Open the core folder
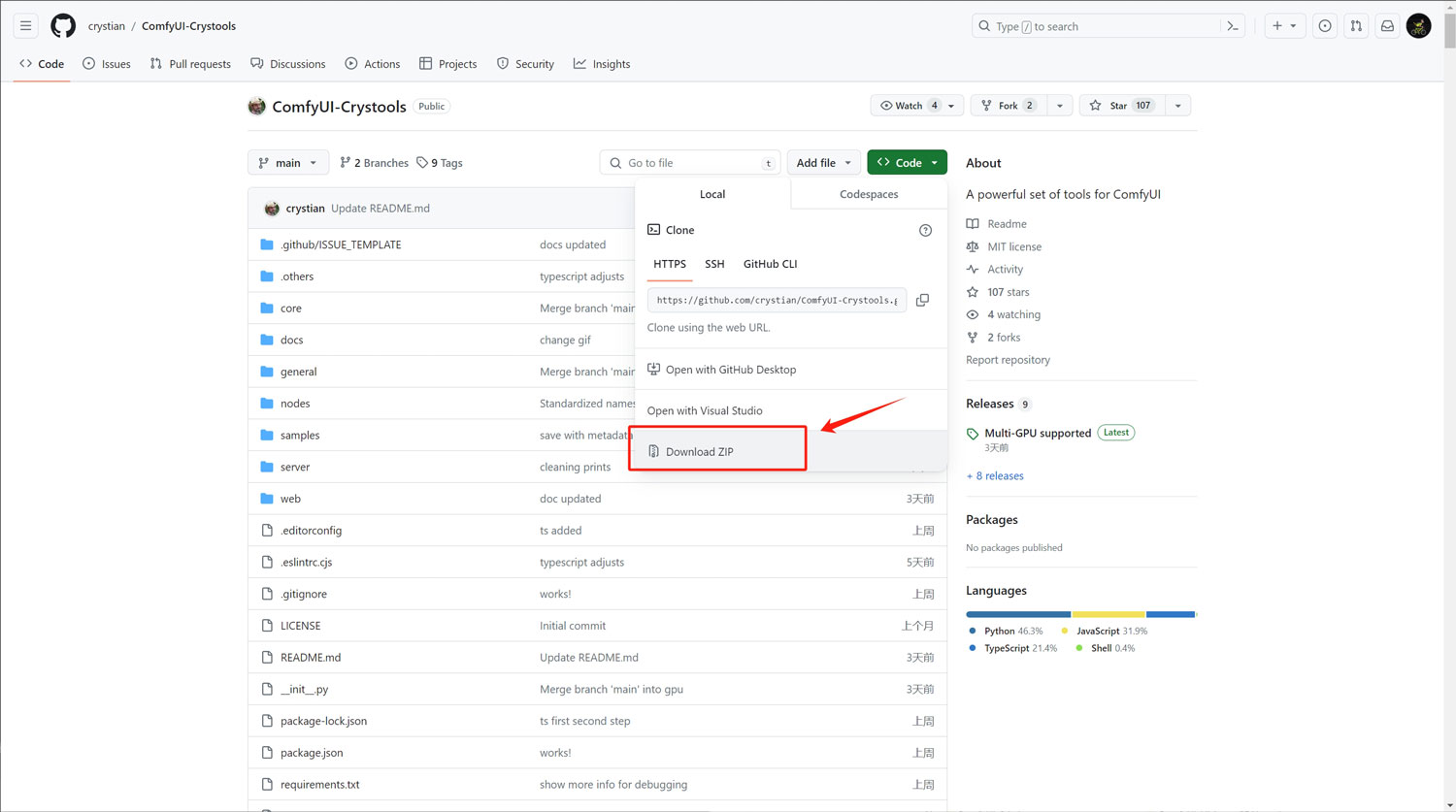The width and height of the screenshot is (1456, 812). coord(291,309)
